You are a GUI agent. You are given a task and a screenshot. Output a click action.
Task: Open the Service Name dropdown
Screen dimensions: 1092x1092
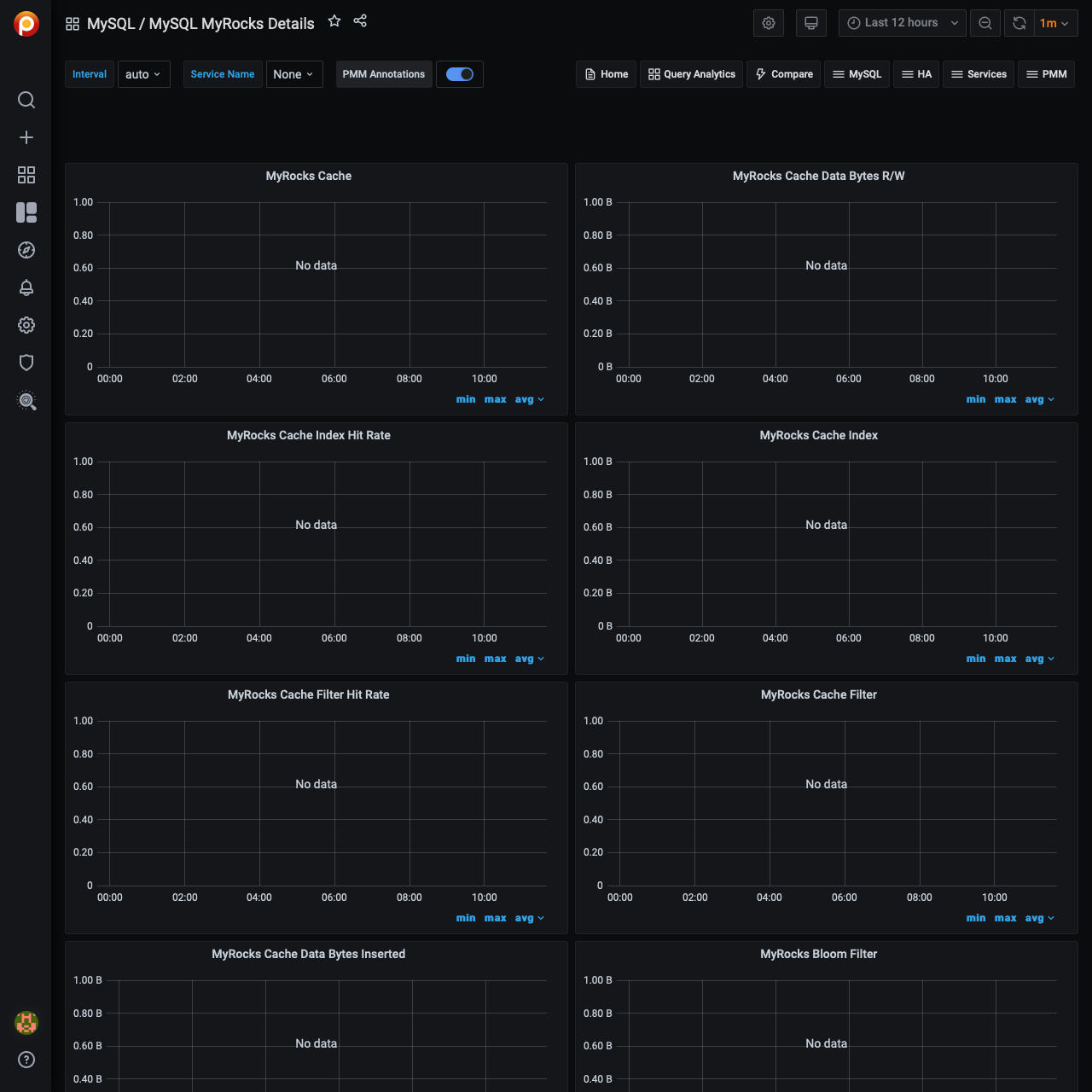[x=293, y=74]
